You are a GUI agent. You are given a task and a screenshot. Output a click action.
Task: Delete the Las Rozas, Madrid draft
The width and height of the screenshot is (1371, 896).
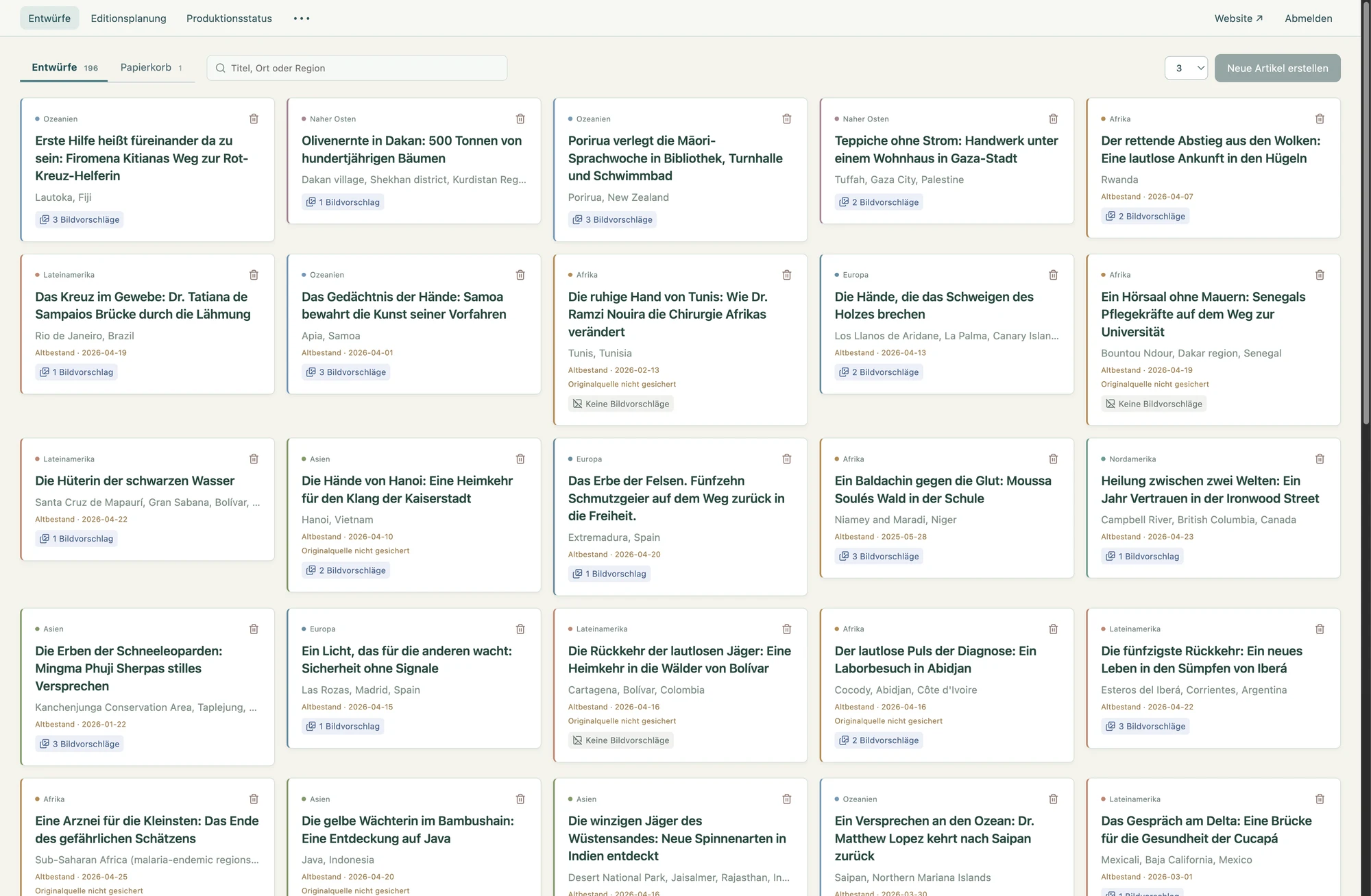click(x=520, y=629)
